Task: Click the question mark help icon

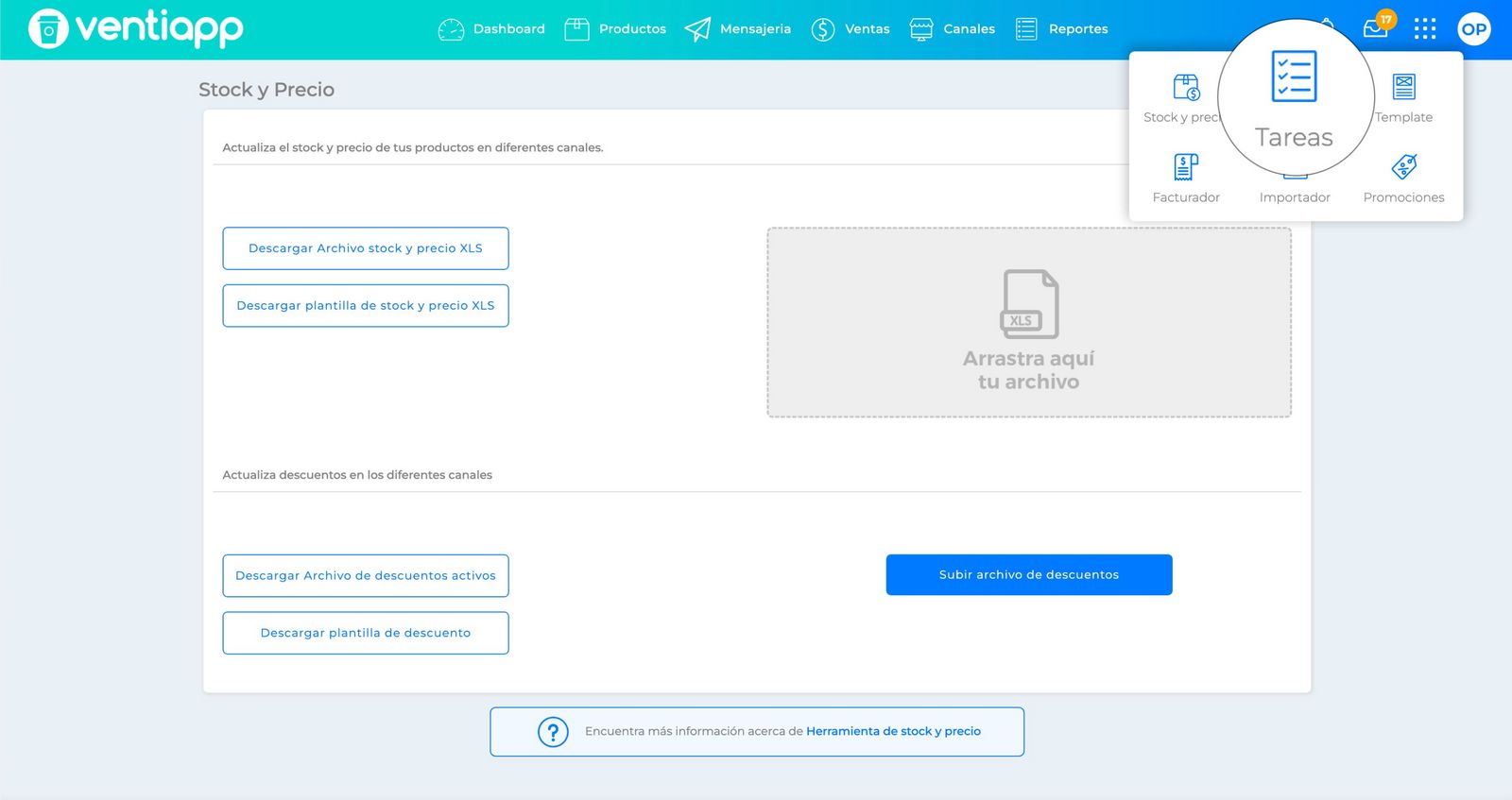Action: click(x=553, y=732)
